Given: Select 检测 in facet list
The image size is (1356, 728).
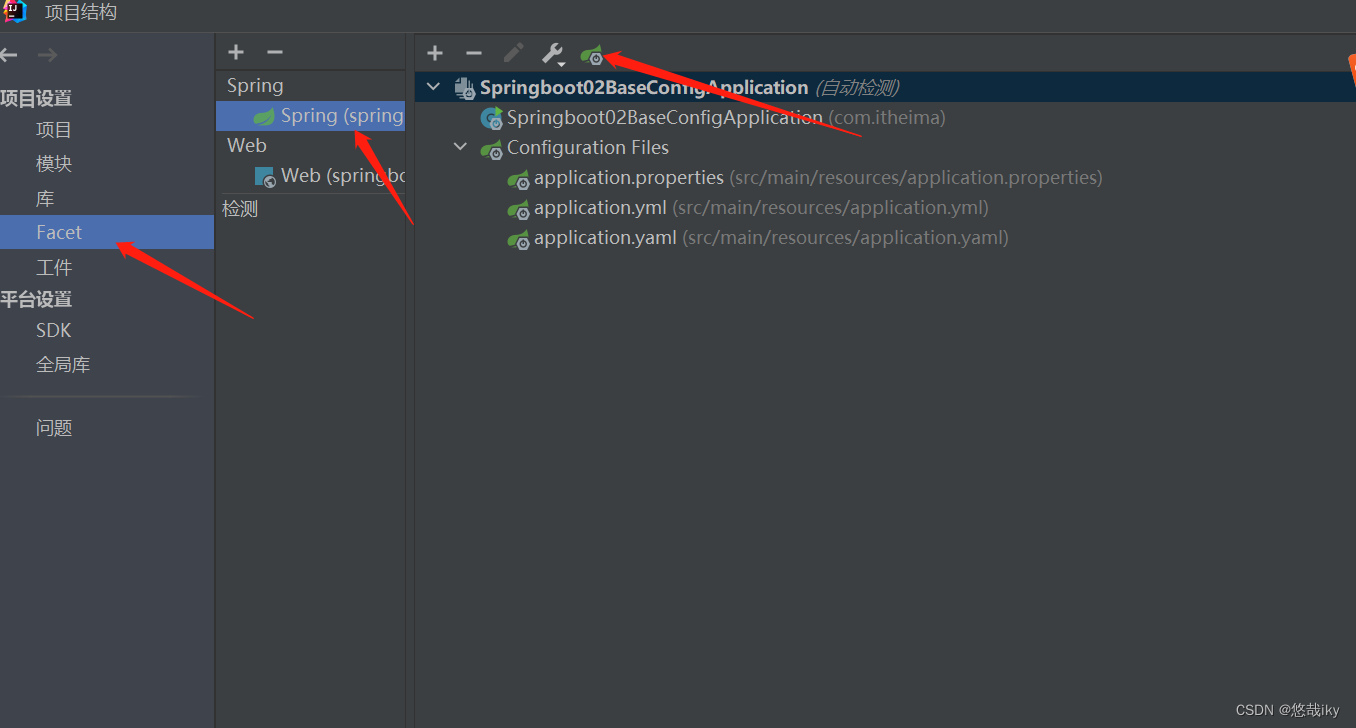Looking at the screenshot, I should click(240, 208).
